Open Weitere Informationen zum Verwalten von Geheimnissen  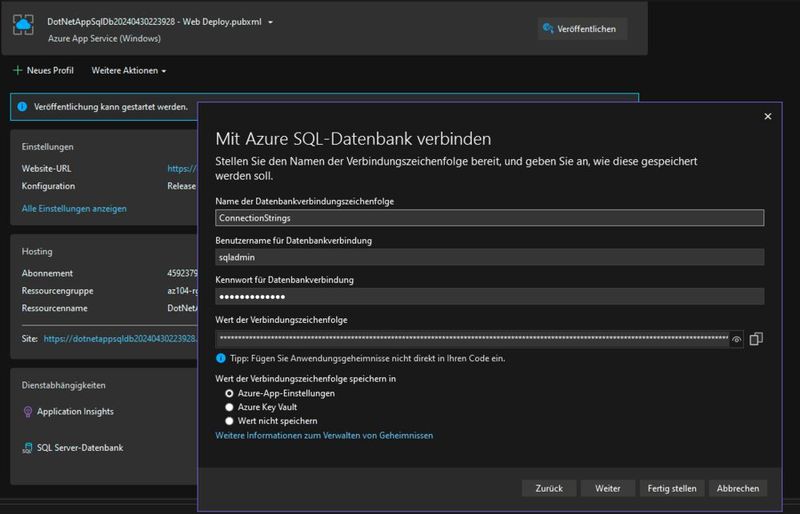tap(324, 436)
